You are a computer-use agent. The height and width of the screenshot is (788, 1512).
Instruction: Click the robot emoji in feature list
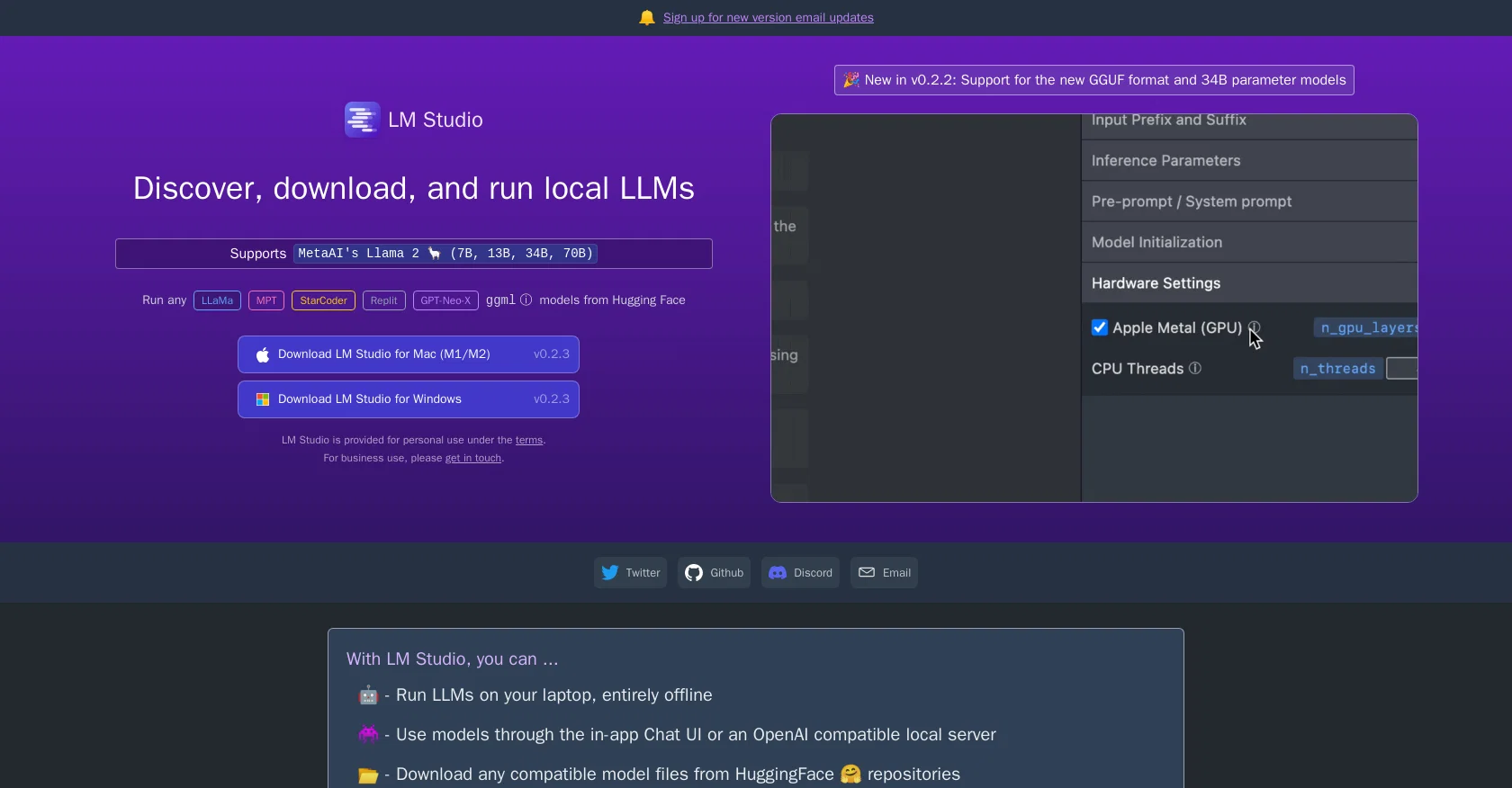pyautogui.click(x=368, y=695)
